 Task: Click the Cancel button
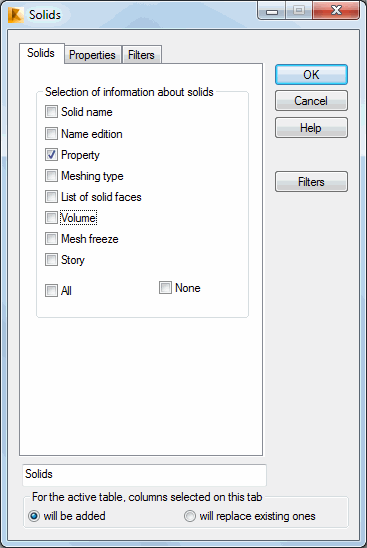click(x=311, y=101)
